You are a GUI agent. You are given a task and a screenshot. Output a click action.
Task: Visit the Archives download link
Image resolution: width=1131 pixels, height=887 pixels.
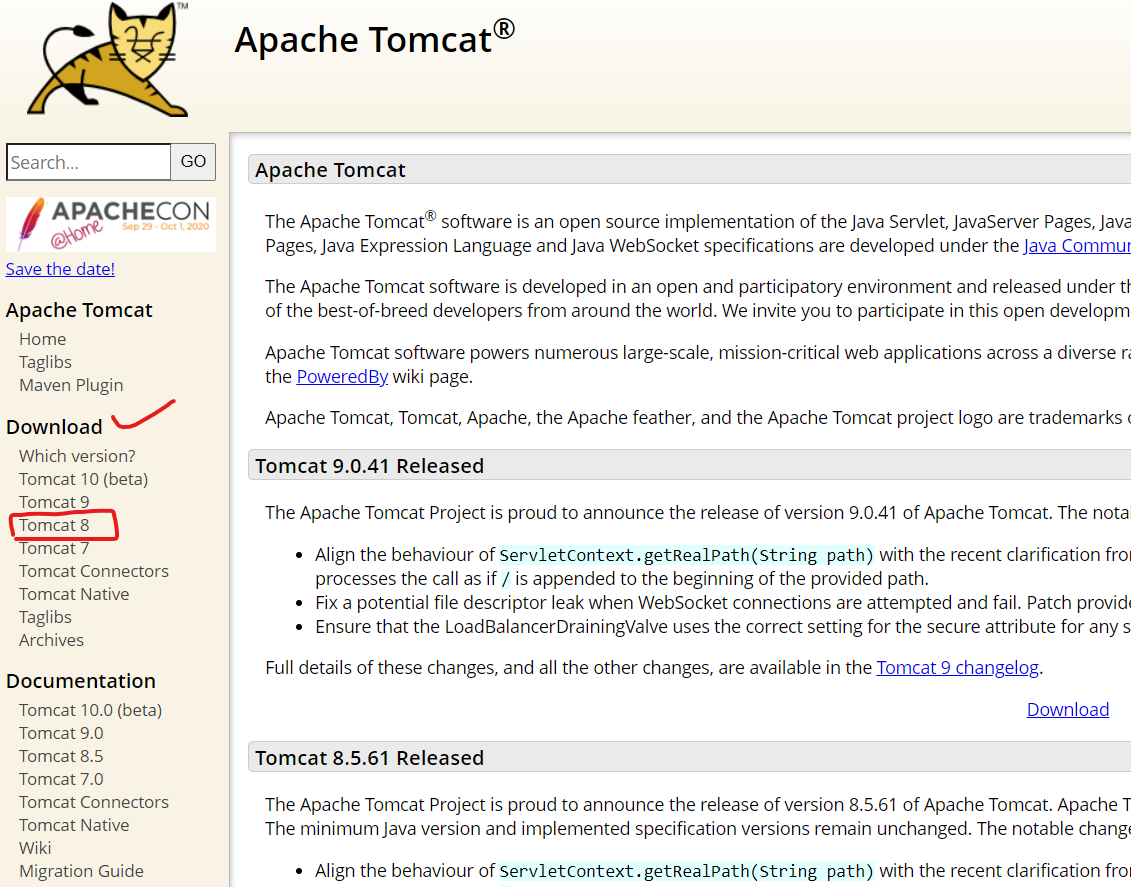pos(51,640)
